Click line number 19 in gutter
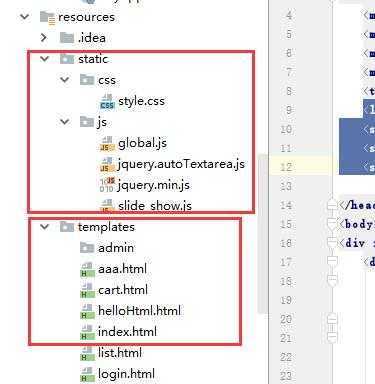This screenshot has height=384, width=375. click(x=286, y=300)
